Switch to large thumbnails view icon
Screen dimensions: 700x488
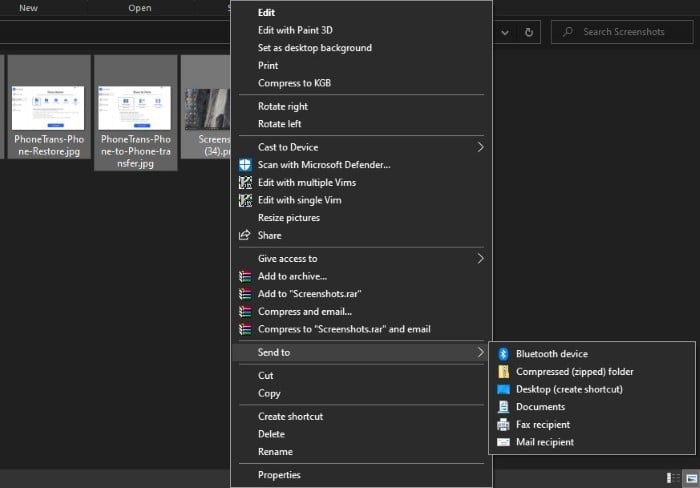(x=692, y=478)
